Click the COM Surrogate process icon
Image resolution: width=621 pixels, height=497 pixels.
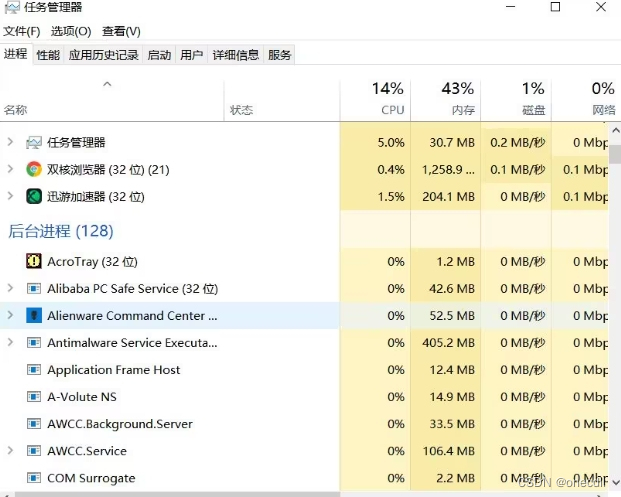[x=34, y=478]
